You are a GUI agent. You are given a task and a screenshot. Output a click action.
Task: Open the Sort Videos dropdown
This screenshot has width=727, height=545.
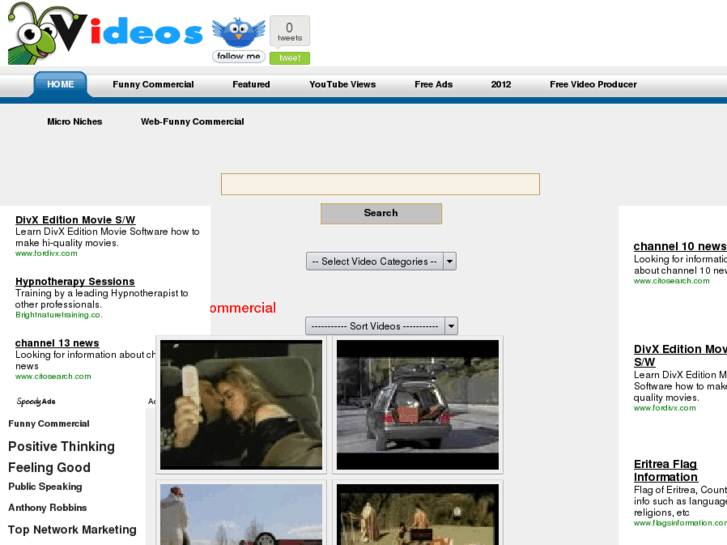pyautogui.click(x=381, y=326)
